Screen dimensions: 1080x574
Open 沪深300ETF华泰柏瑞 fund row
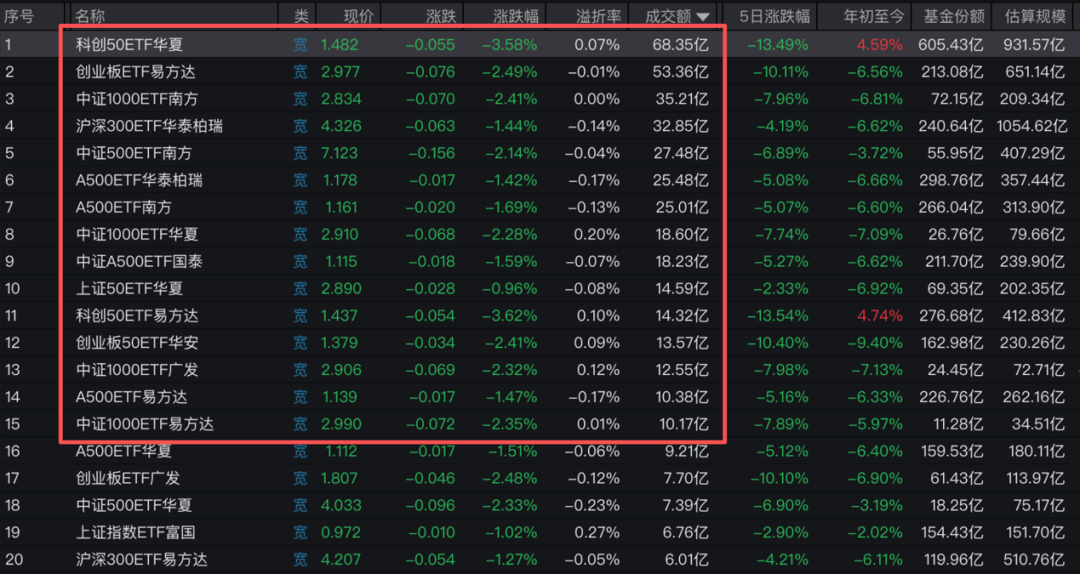[x=540, y=126]
